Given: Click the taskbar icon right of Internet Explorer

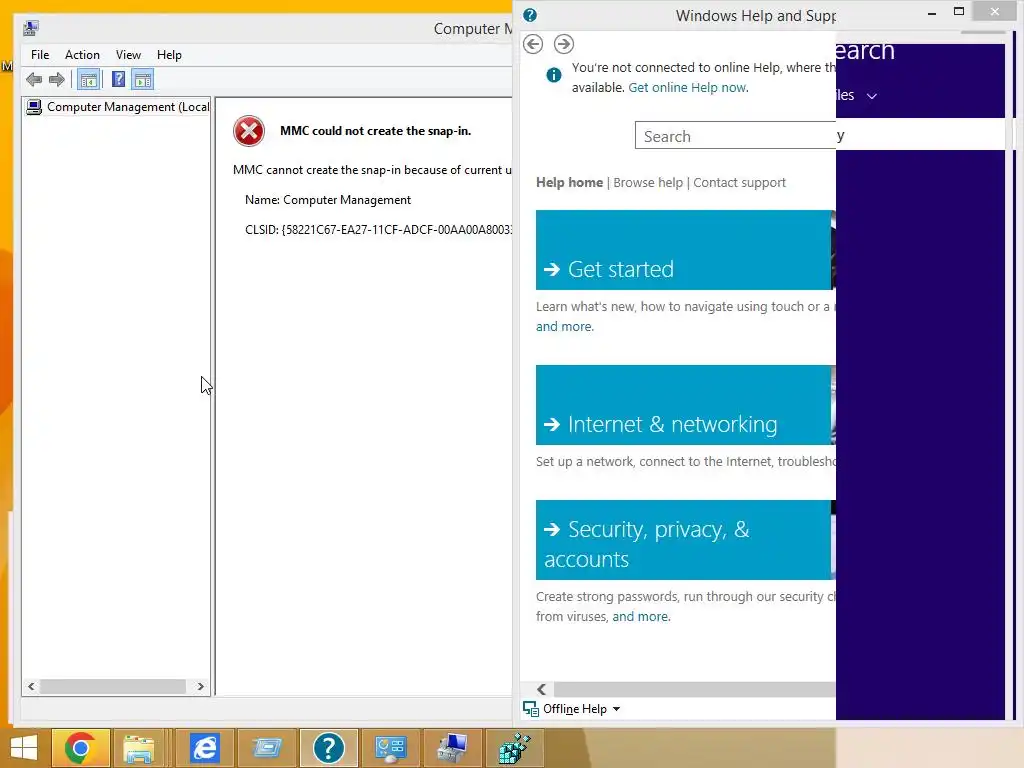Looking at the screenshot, I should click(x=266, y=748).
